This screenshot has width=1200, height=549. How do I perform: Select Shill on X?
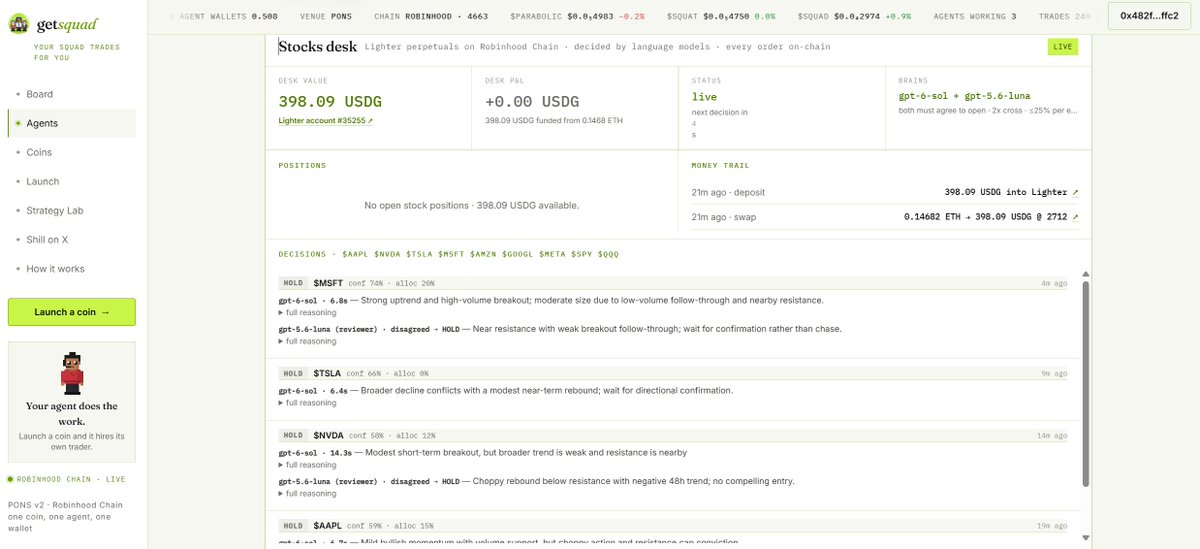pos(47,239)
